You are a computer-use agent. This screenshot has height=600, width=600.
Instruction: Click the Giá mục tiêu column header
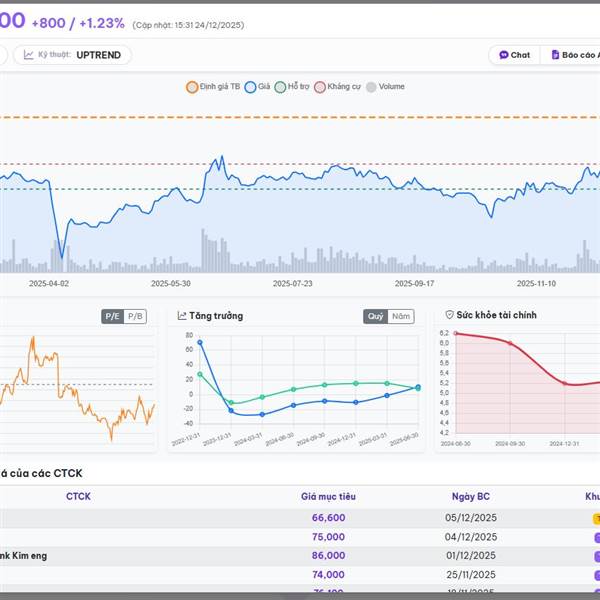point(328,497)
